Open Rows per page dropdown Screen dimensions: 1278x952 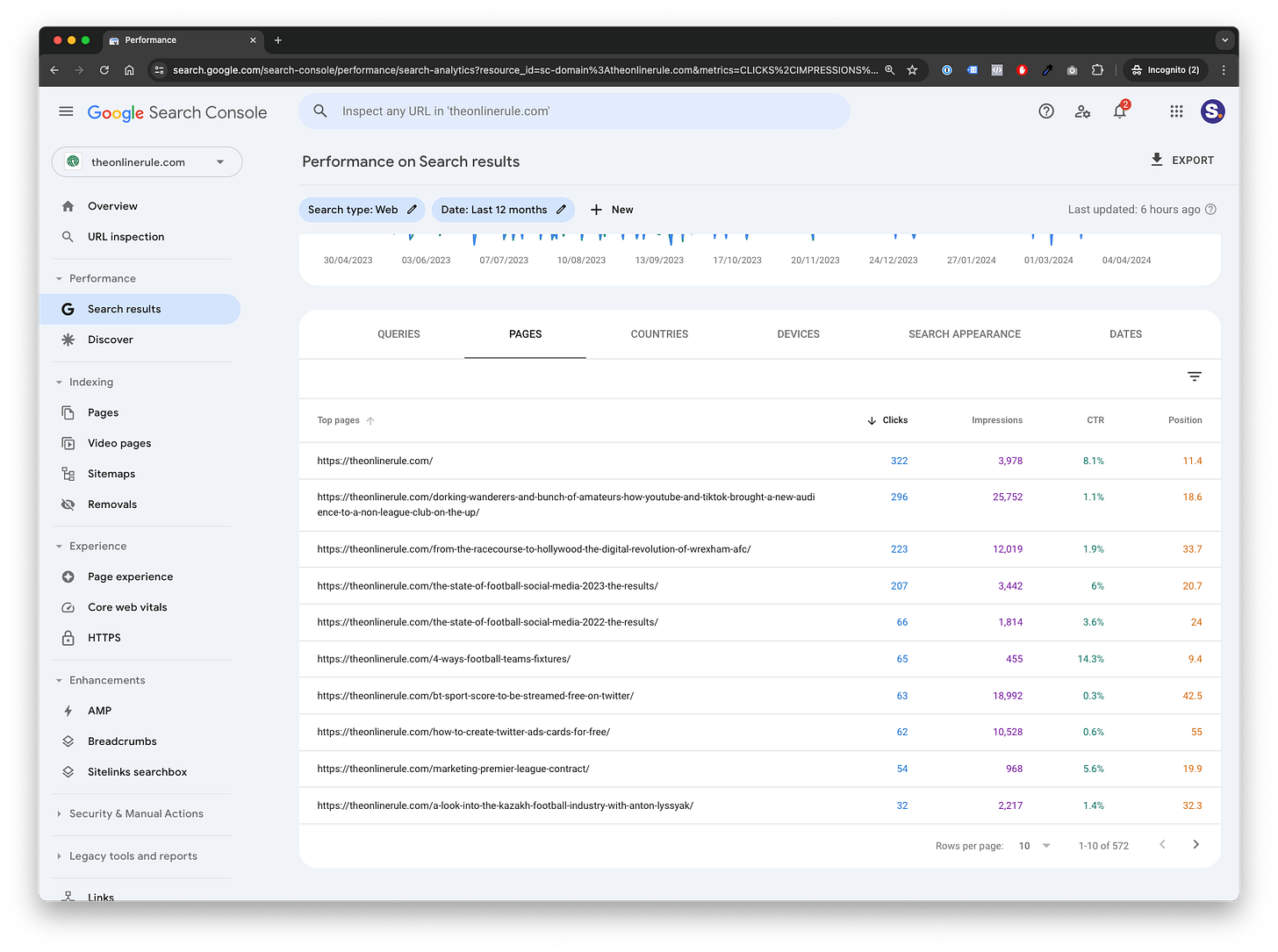click(1034, 846)
